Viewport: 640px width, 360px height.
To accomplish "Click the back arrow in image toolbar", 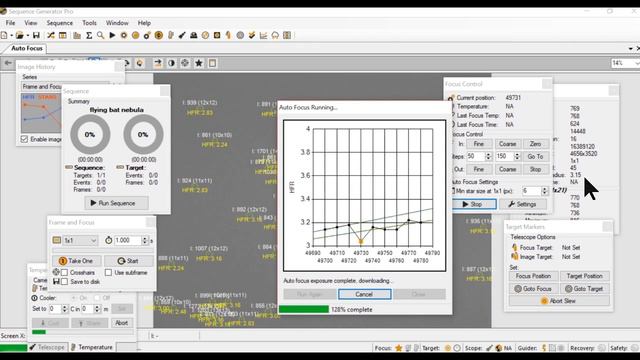I will pos(8,63).
